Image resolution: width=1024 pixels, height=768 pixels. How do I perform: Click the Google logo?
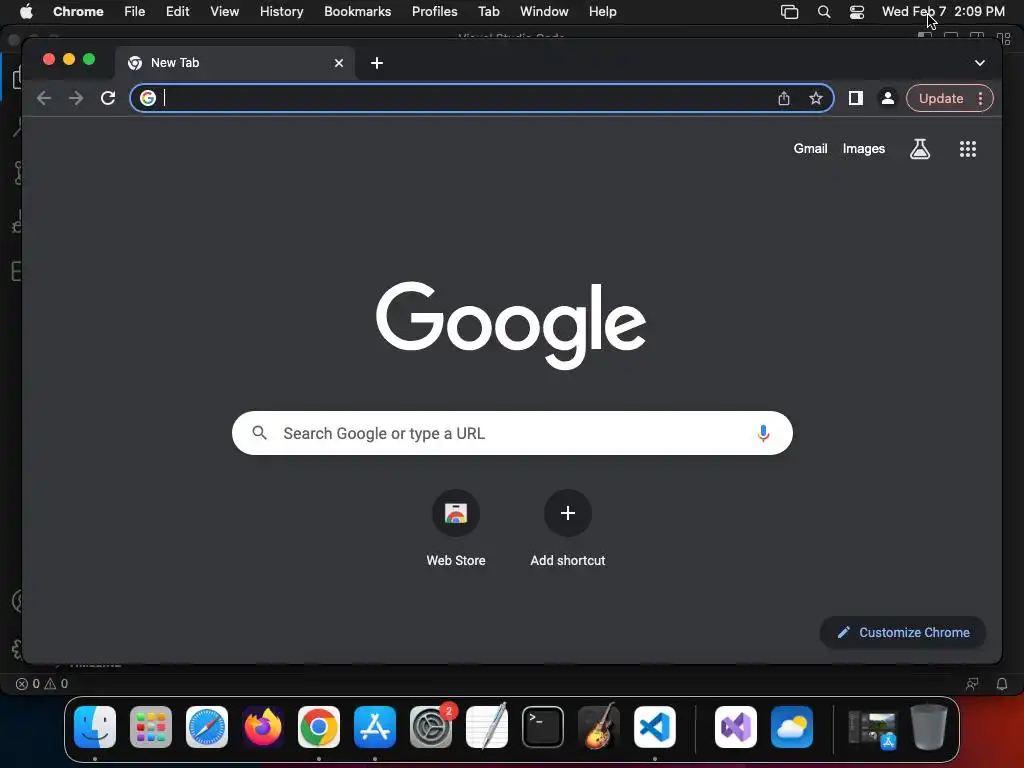[511, 325]
